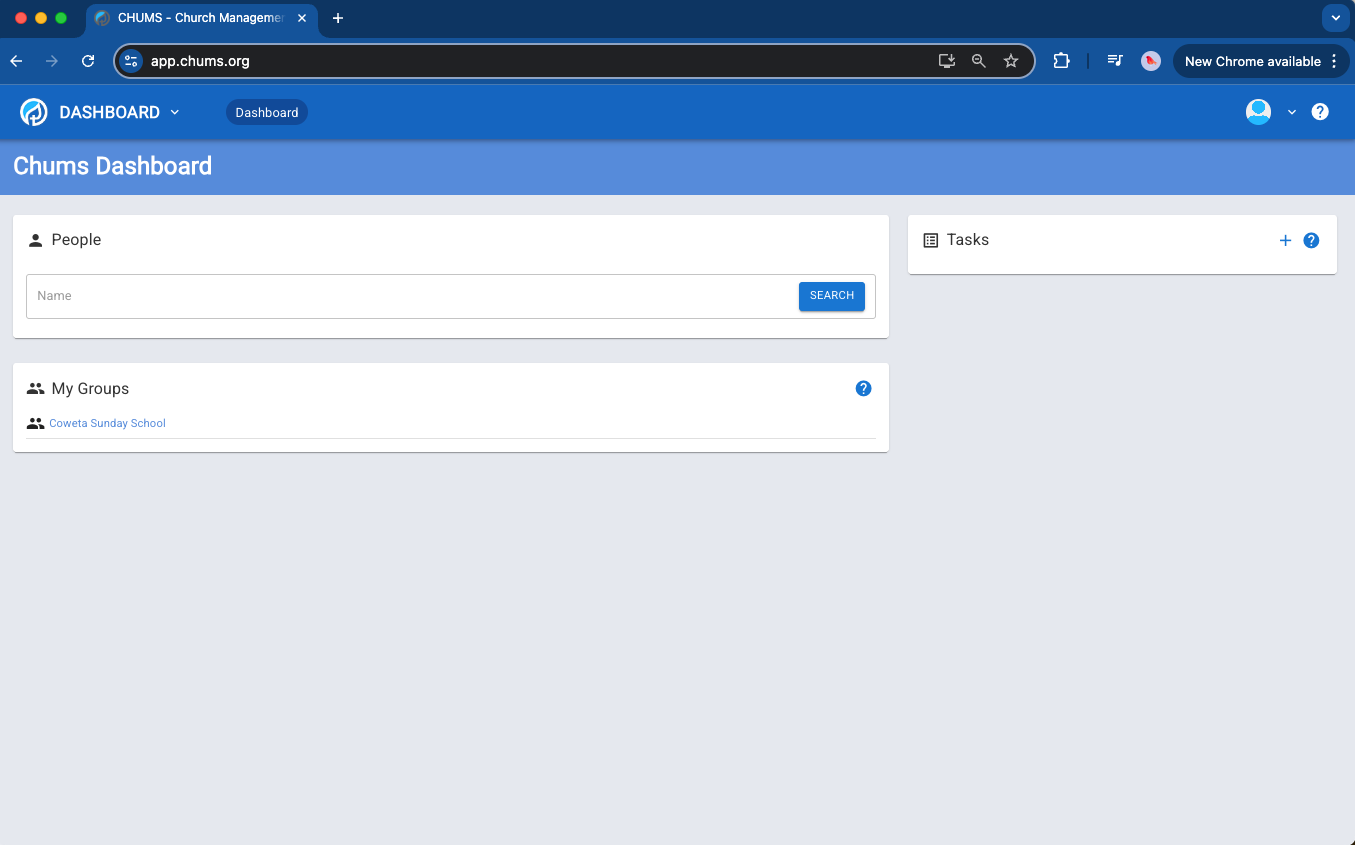This screenshot has height=845, width=1355.
Task: Reload the page
Action: tap(88, 61)
